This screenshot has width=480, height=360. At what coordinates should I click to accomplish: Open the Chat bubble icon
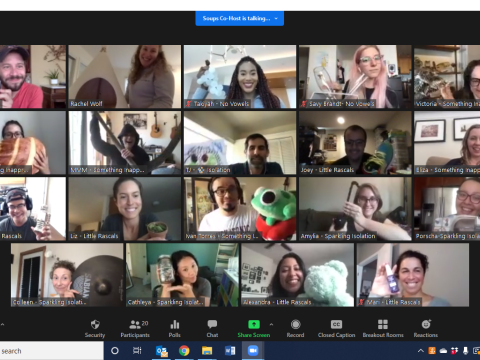point(212,324)
